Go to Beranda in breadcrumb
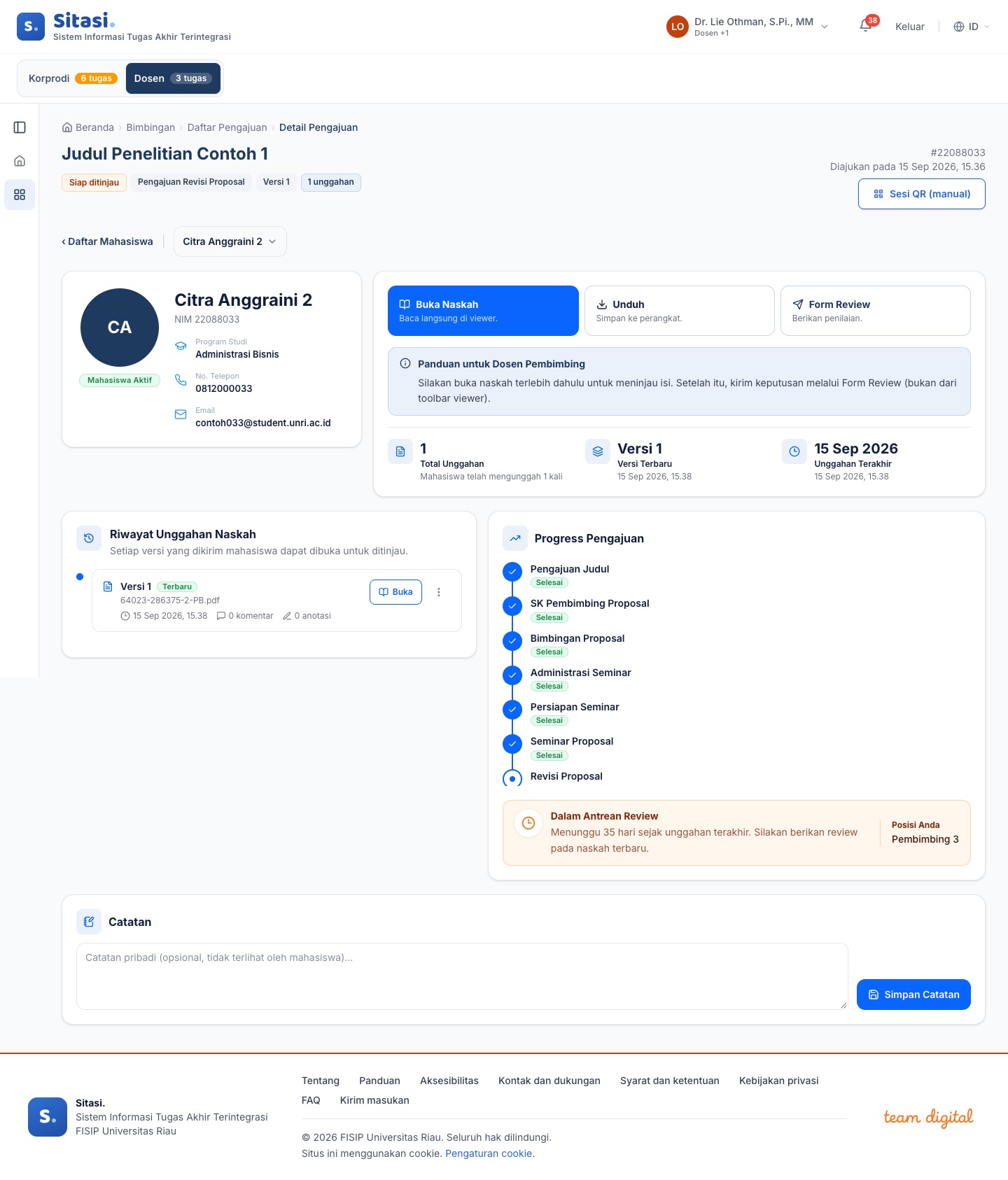 (88, 127)
